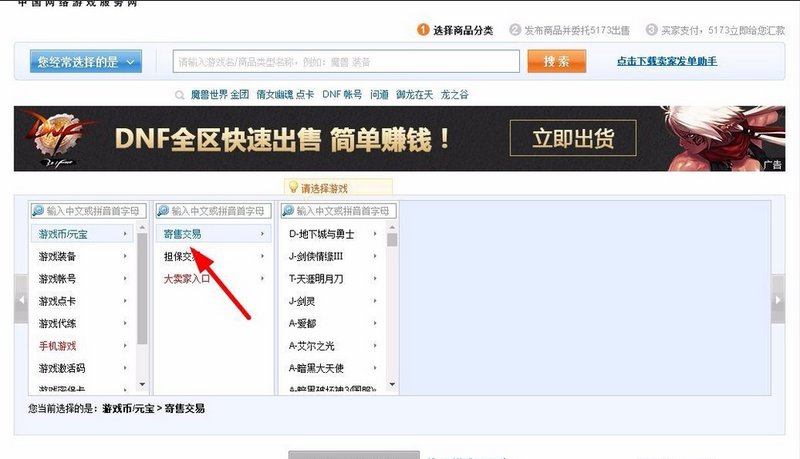Screen dimensions: 800x459
Task: Select game J-剑灵
Action: [333, 301]
